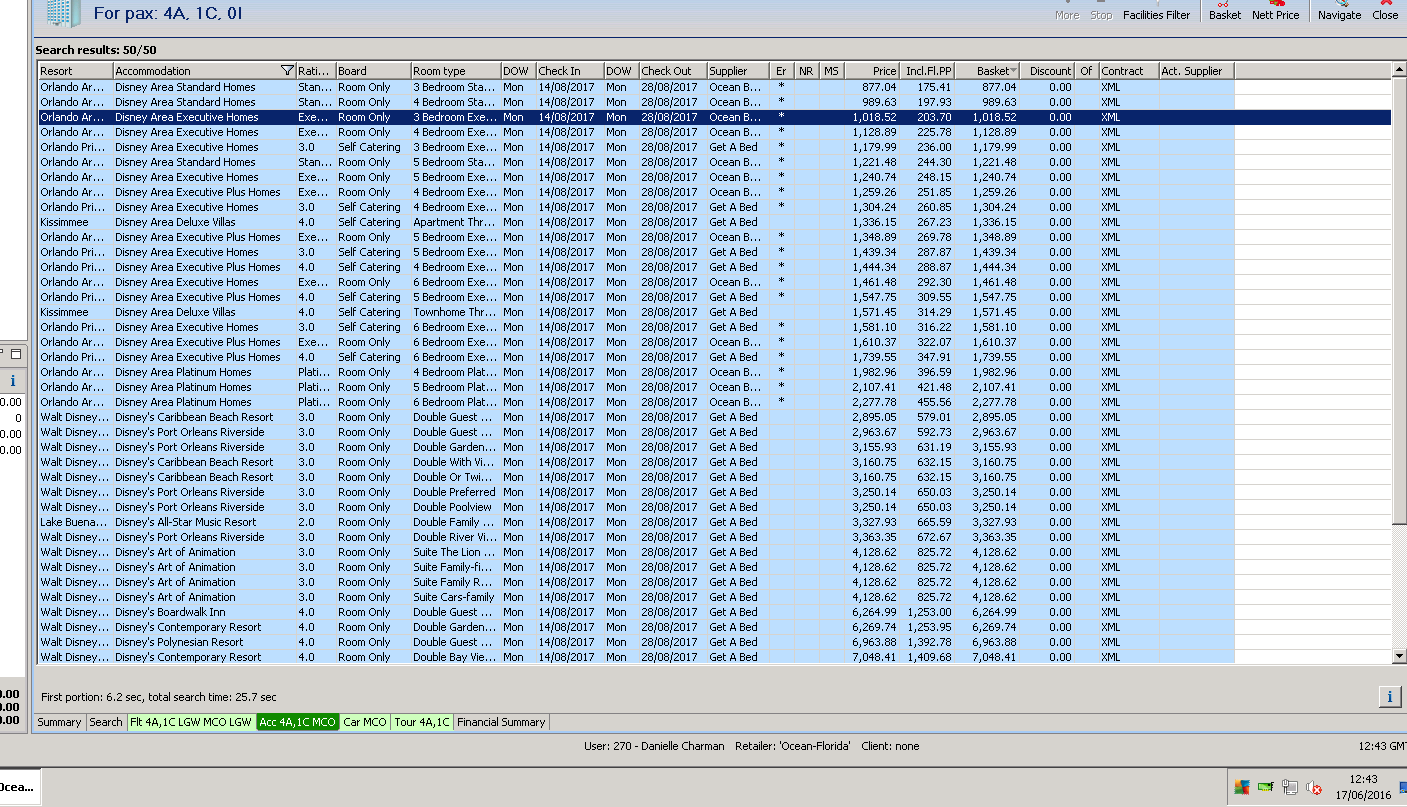Click the muted volume tray icon
Image resolution: width=1407 pixels, height=807 pixels.
pyautogui.click(x=1314, y=788)
